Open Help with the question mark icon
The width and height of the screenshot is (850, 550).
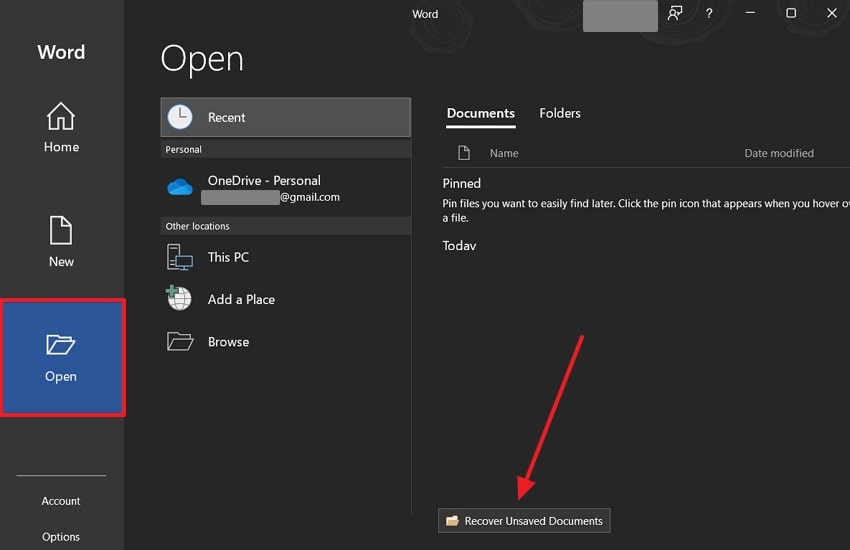pos(709,14)
